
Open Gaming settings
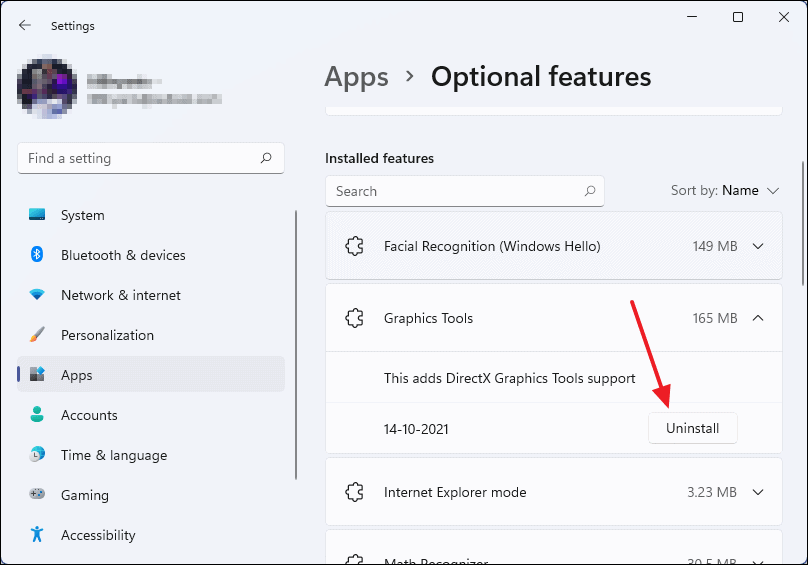coord(150,495)
